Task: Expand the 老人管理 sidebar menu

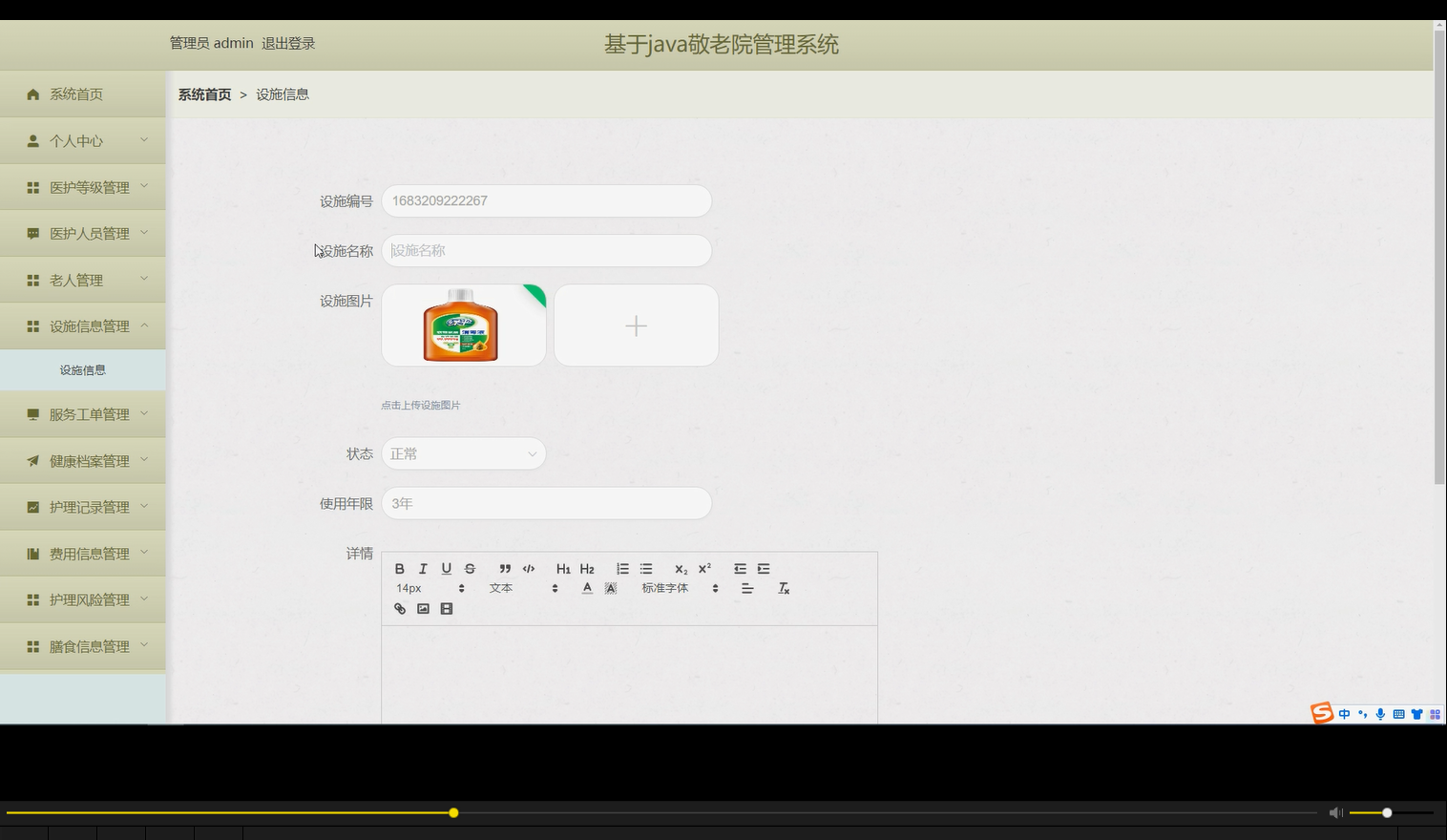Action: pos(83,279)
